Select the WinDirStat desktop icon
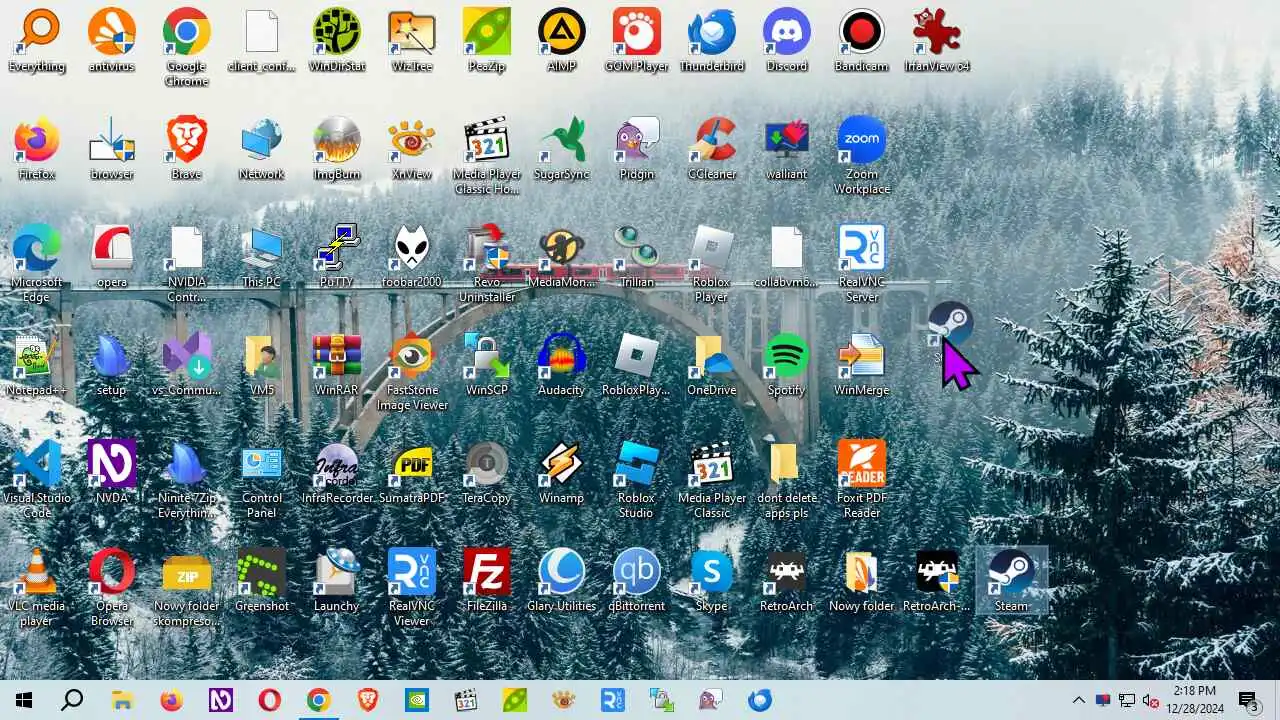Screen dimensions: 1280x720 click(x=337, y=40)
